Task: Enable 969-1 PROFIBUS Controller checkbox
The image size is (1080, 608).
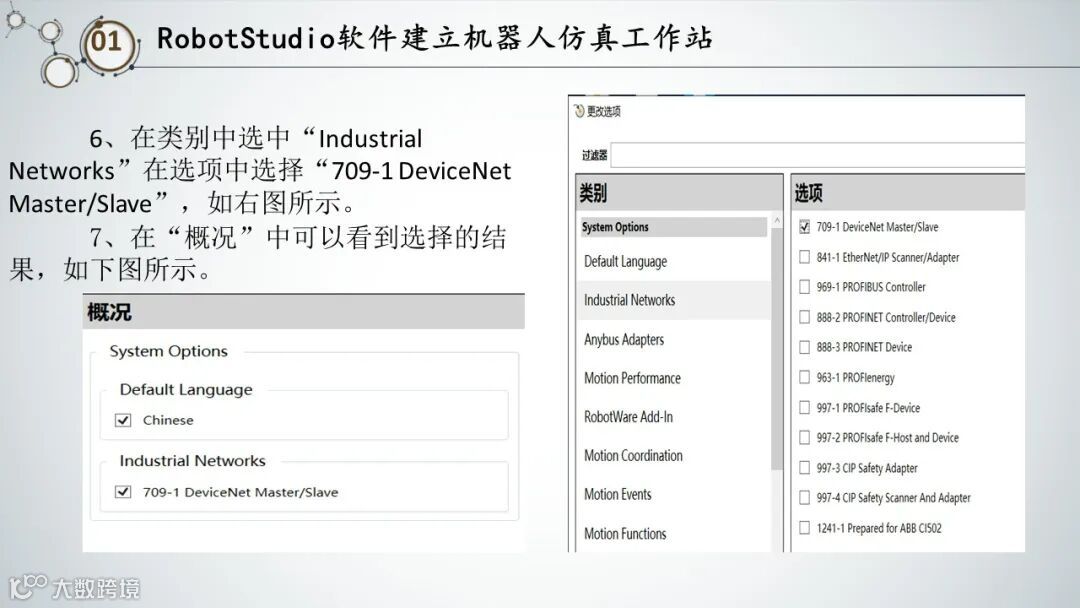Action: 804,287
